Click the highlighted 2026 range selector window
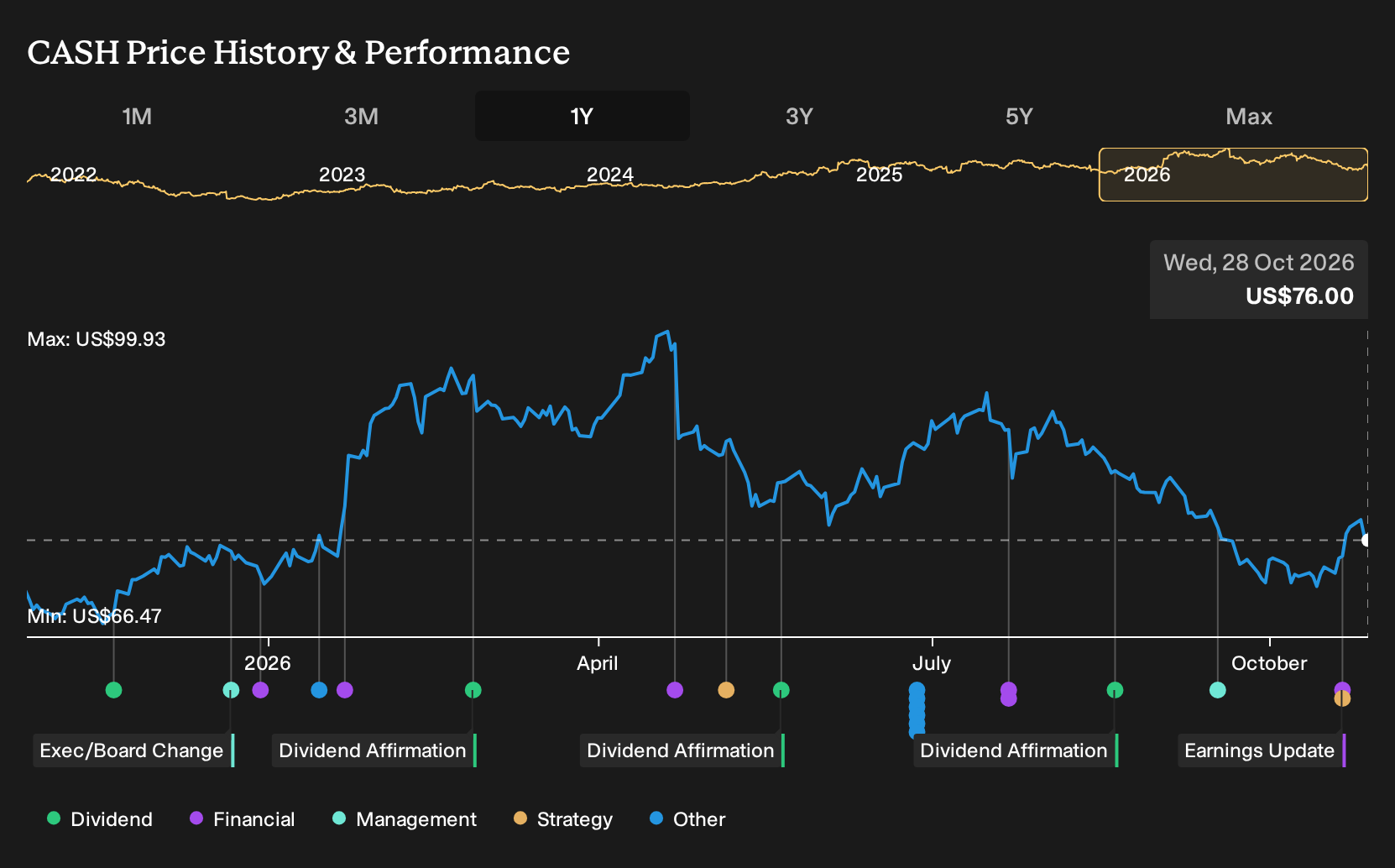Viewport: 1395px width, 868px height. (x=1233, y=175)
